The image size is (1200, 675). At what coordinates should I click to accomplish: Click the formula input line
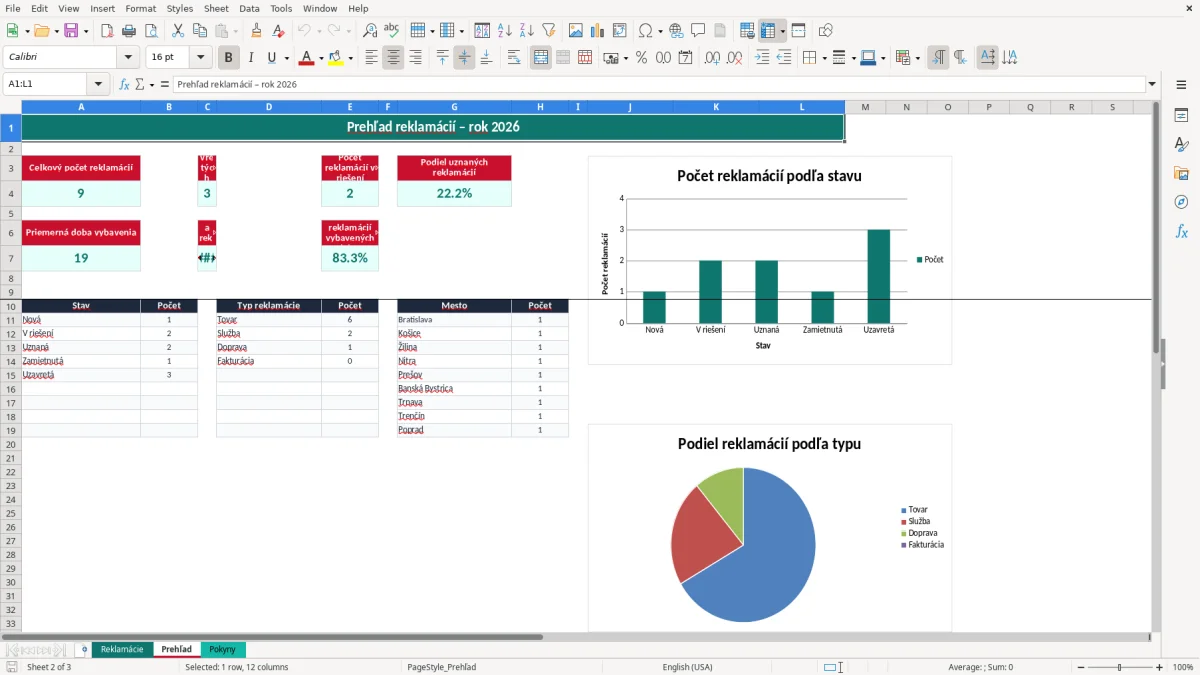[x=659, y=84]
